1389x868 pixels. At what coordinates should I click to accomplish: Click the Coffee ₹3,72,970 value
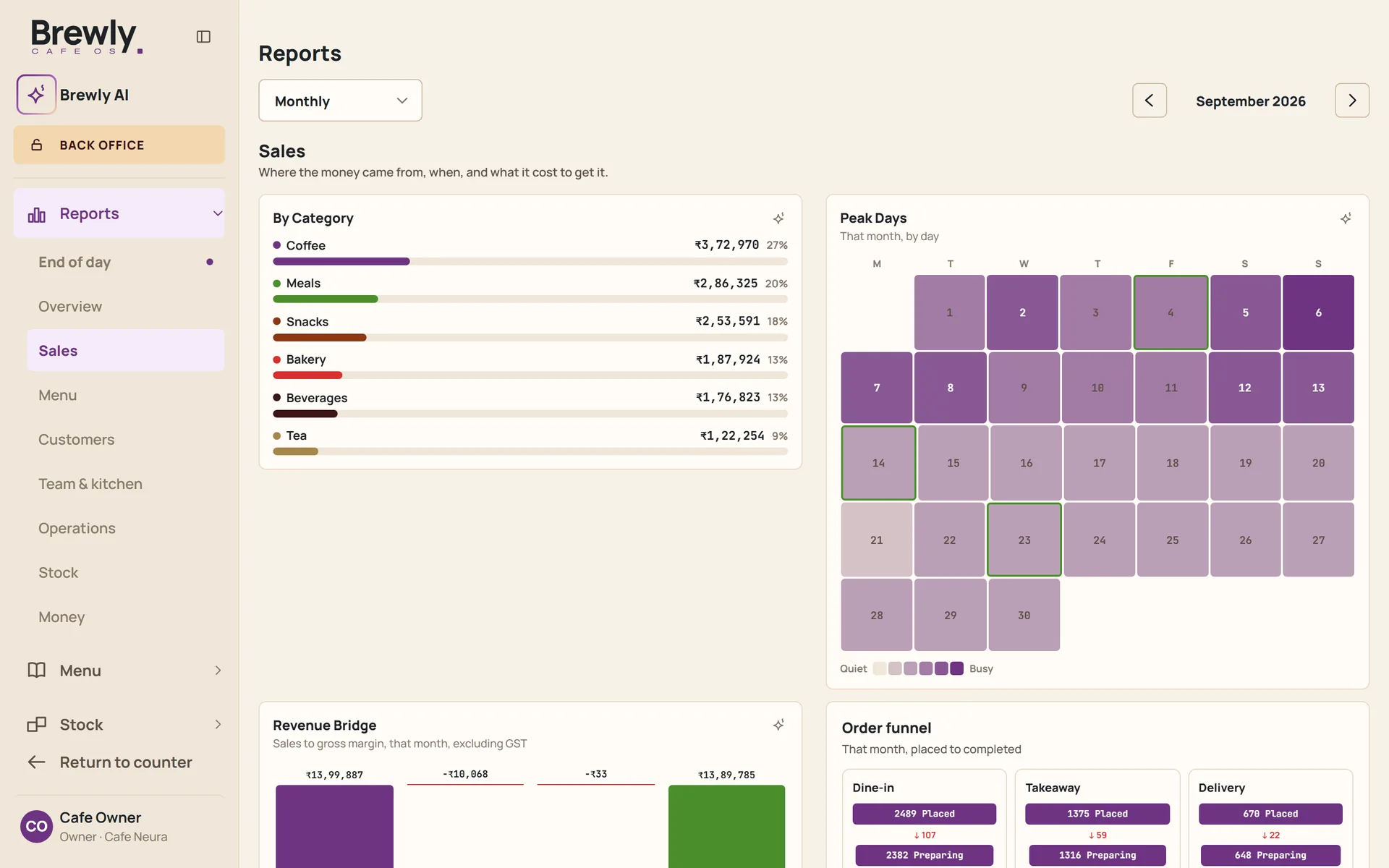pyautogui.click(x=727, y=245)
